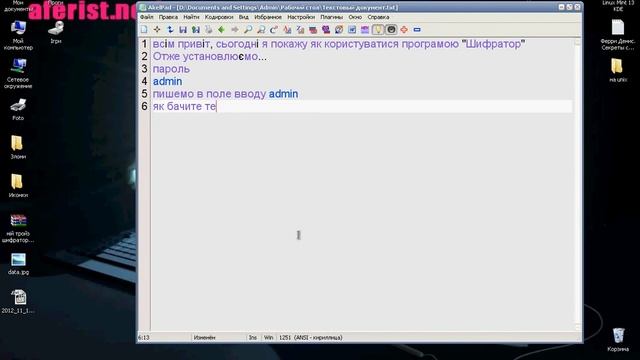
Task: Select the 'Ферри Денис. Секреты' document icon
Action: click(618, 35)
